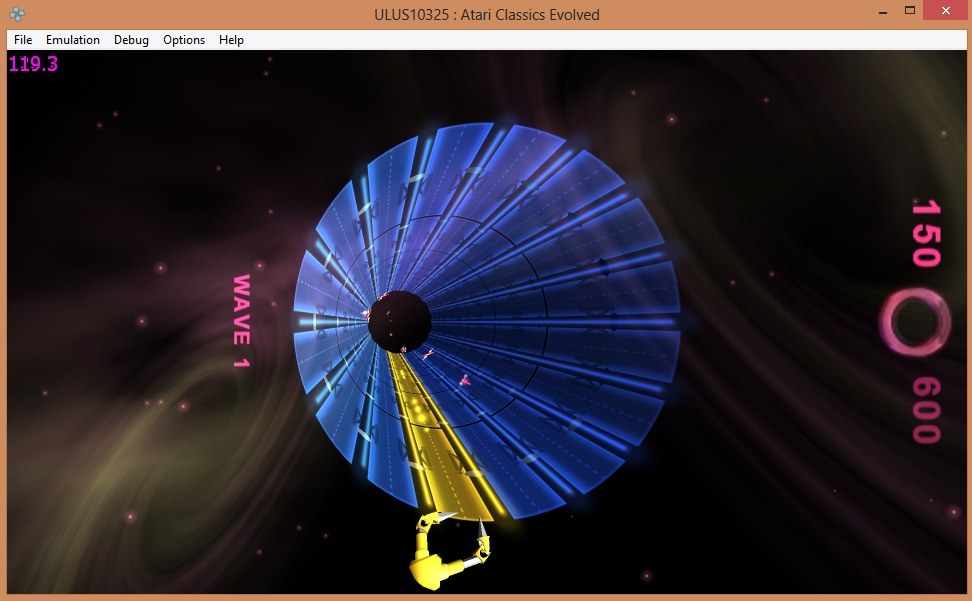Open the Help menu
972x601 pixels.
(231, 40)
